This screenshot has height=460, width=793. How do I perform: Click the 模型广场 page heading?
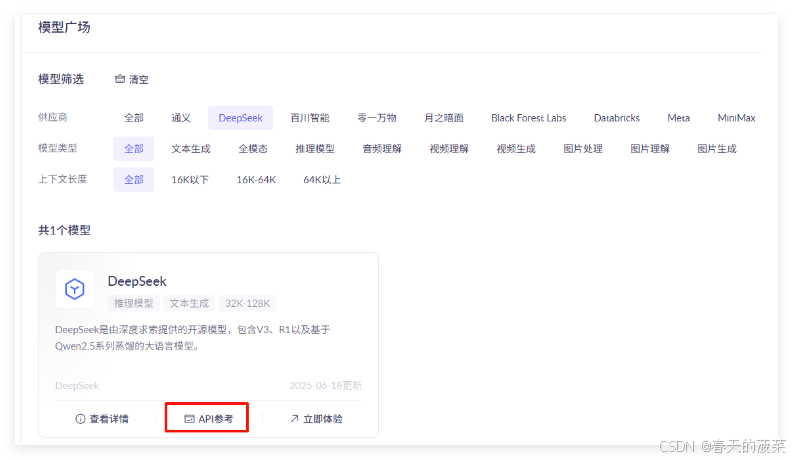[64, 27]
